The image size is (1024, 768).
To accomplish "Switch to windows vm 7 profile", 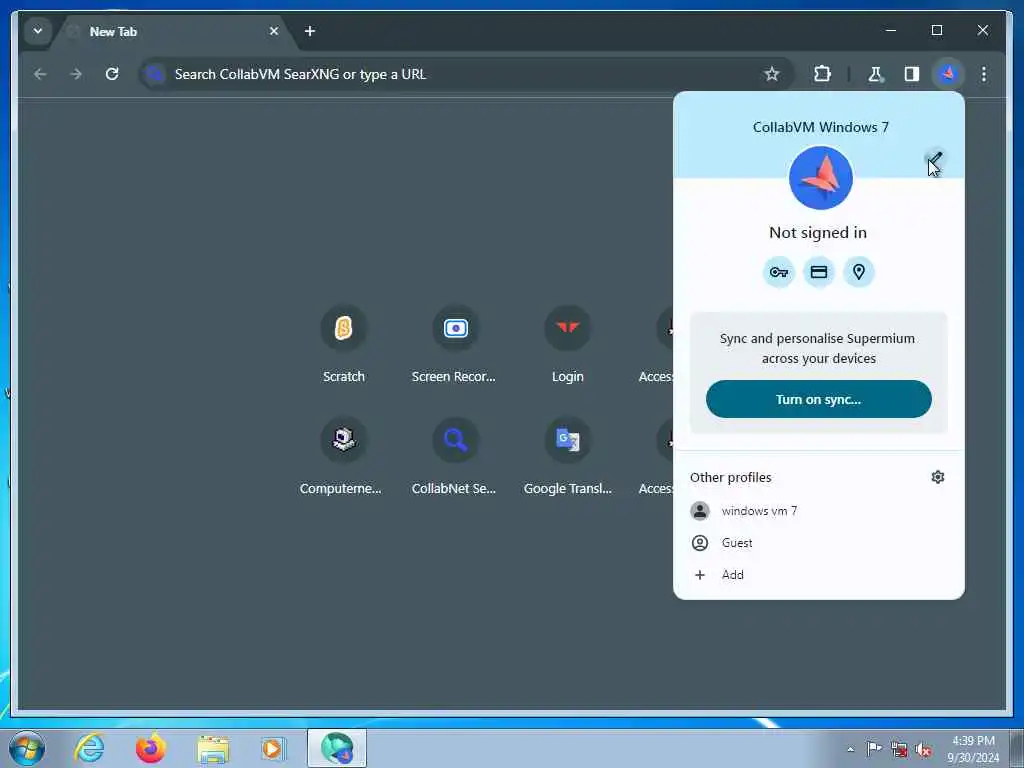I will tap(818, 511).
